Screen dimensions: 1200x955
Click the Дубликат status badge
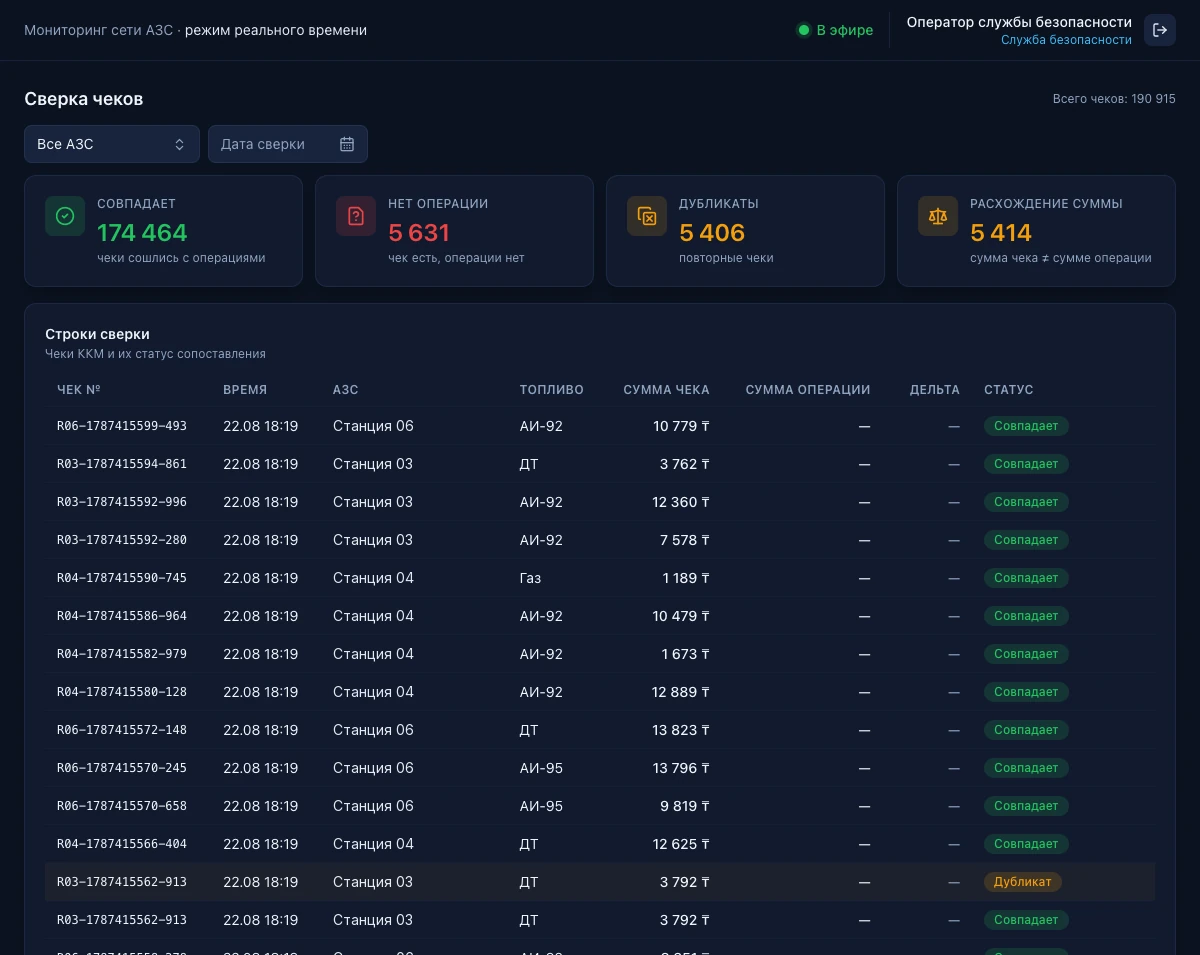point(1023,882)
